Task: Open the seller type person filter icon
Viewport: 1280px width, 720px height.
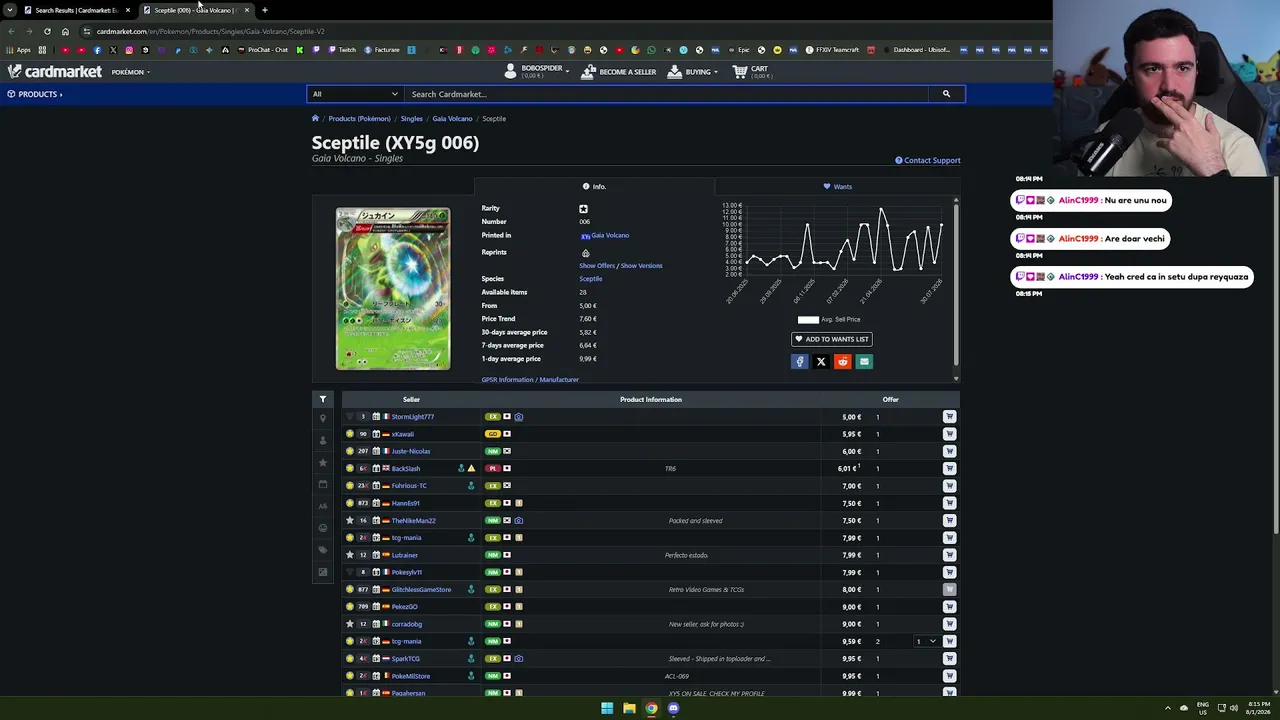Action: [322, 440]
